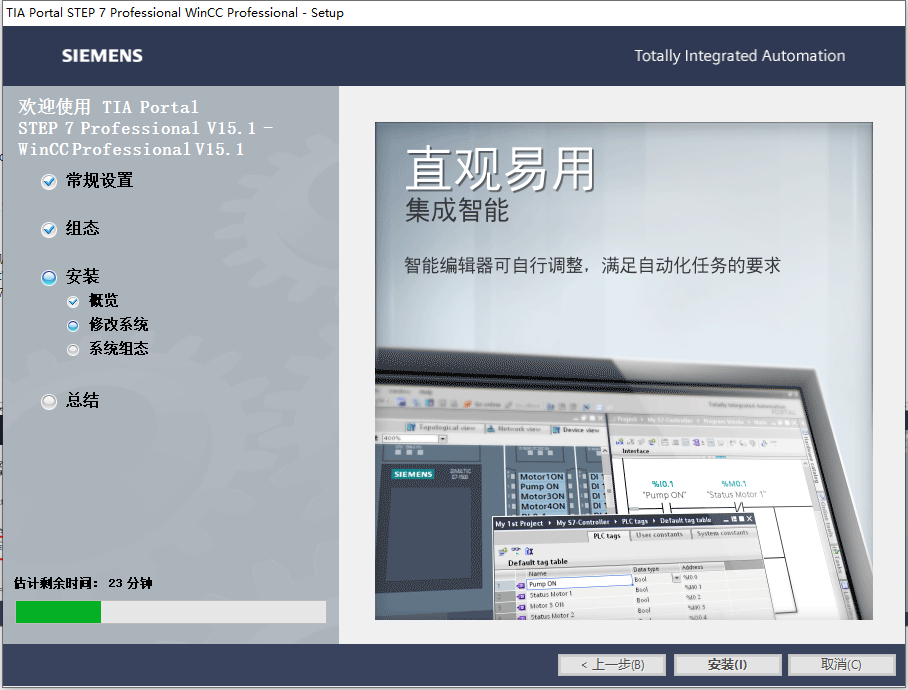Image resolution: width=908 pixels, height=690 pixels.
Task: Click the 安装(I) install button
Action: [727, 665]
